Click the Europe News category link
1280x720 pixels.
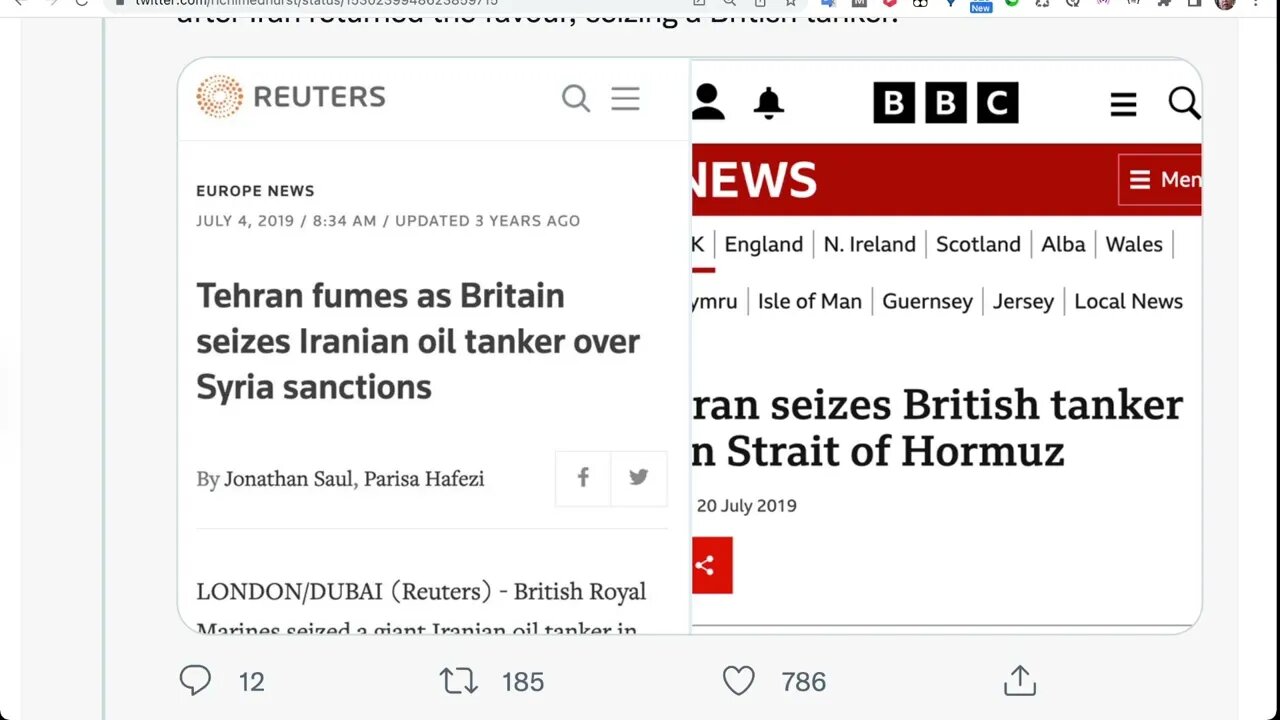(x=255, y=191)
